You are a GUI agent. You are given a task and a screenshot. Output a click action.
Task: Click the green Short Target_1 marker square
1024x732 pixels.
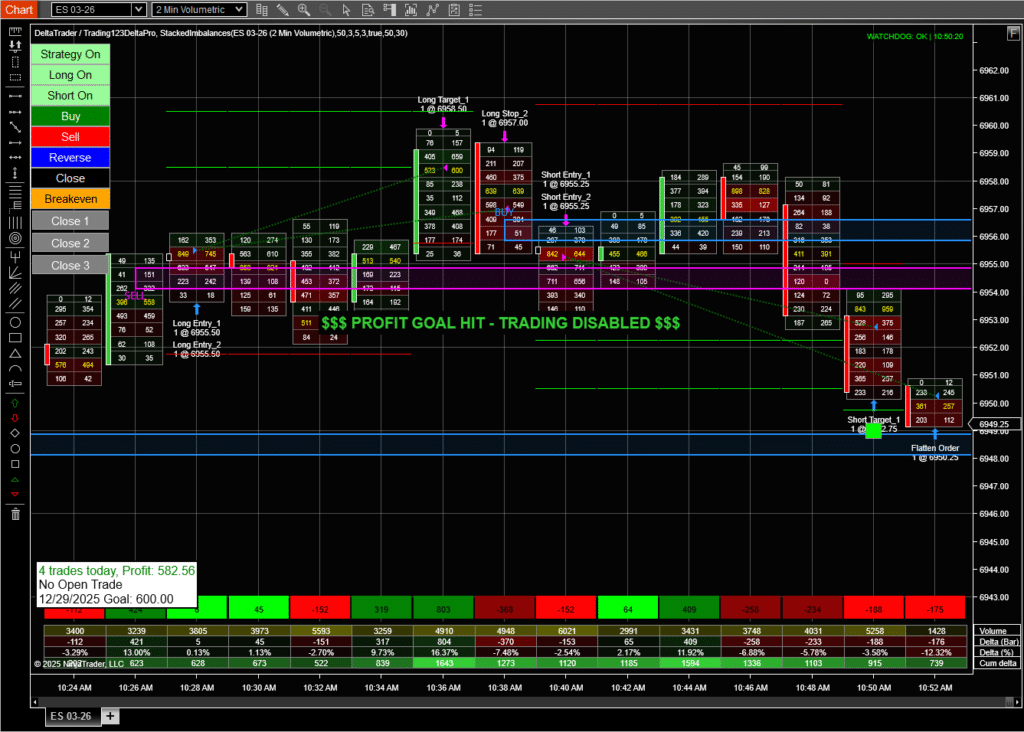coord(873,430)
